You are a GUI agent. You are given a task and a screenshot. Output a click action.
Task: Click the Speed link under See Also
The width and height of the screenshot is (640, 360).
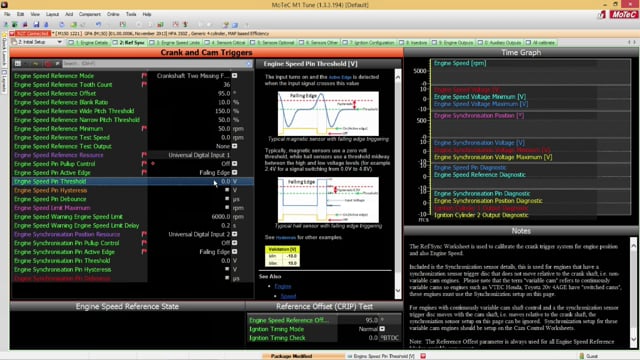coord(288,296)
